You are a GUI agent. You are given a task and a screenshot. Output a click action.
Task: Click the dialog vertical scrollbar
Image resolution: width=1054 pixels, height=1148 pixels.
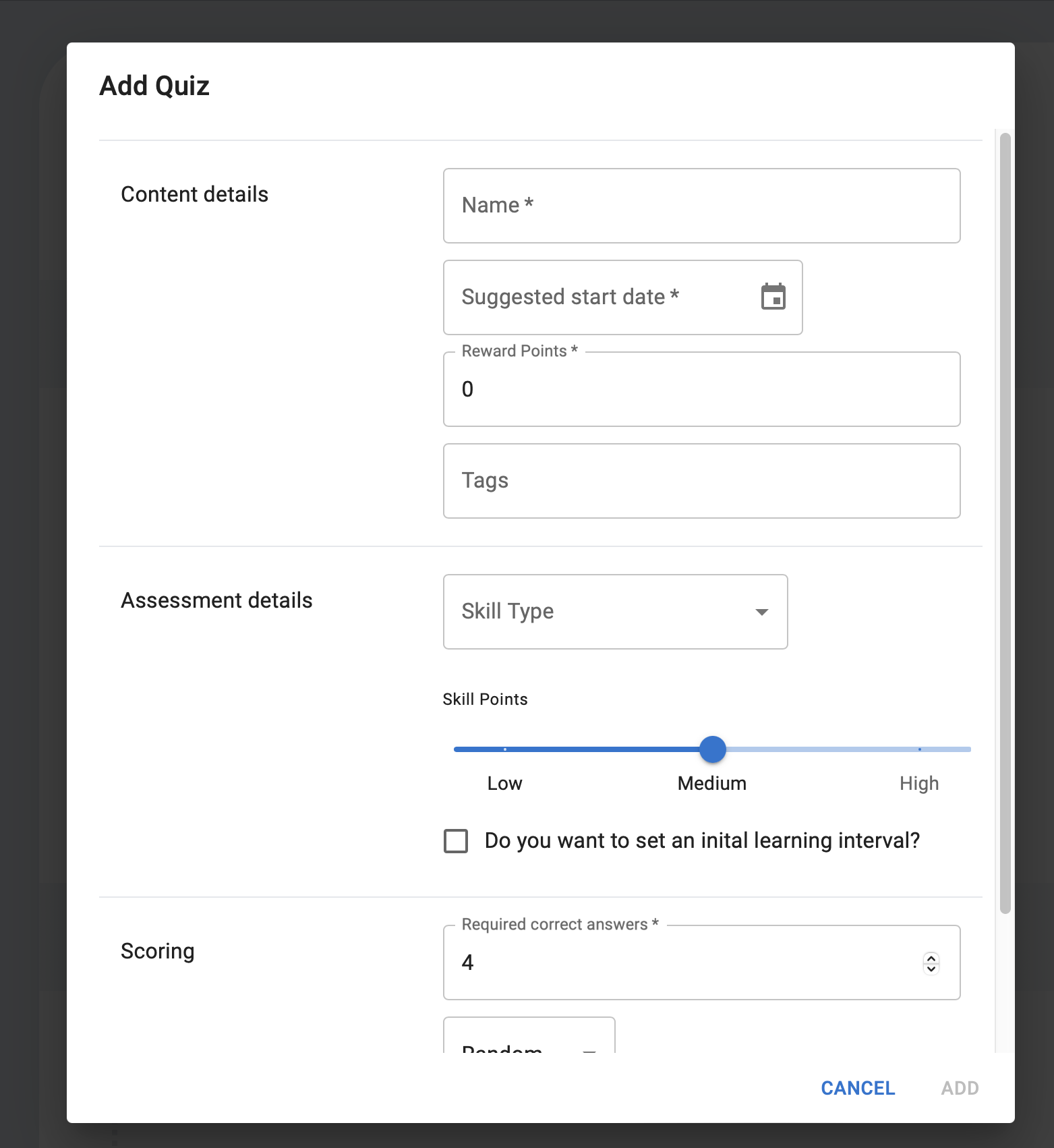click(1005, 523)
